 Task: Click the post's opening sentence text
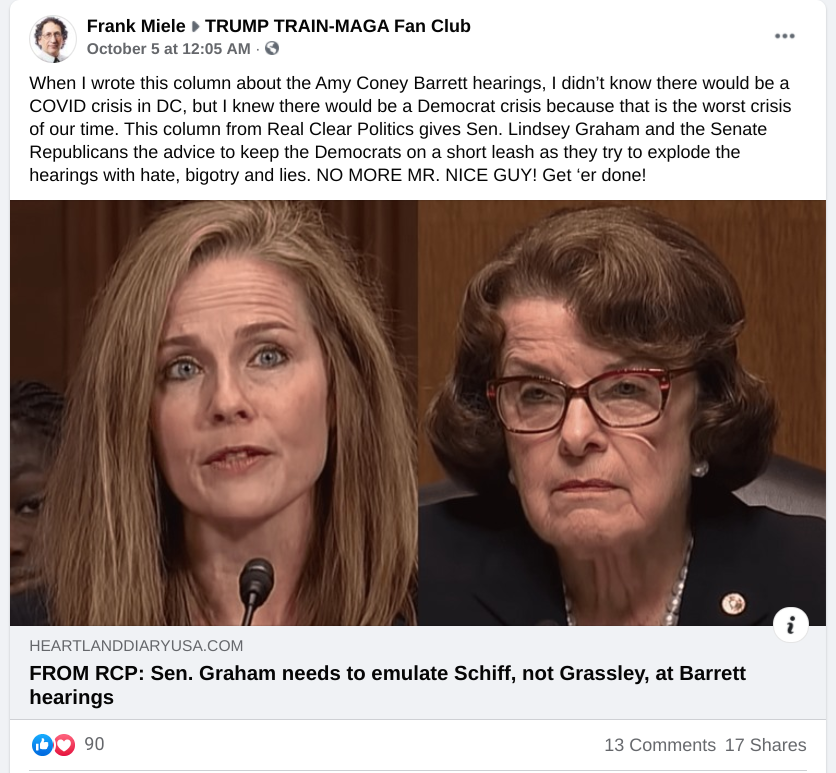tap(300, 82)
